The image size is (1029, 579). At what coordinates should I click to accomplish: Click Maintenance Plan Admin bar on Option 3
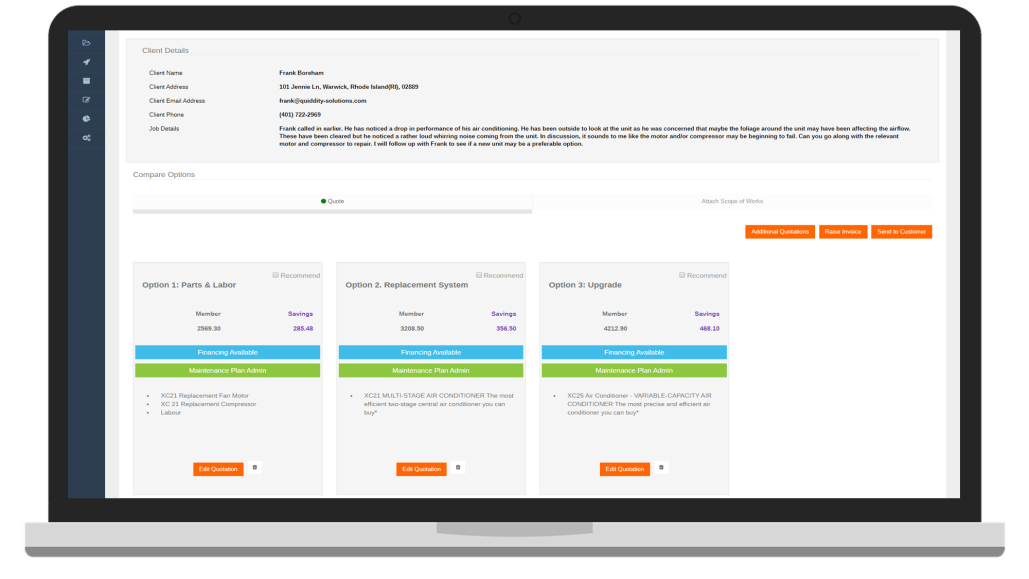click(x=634, y=371)
